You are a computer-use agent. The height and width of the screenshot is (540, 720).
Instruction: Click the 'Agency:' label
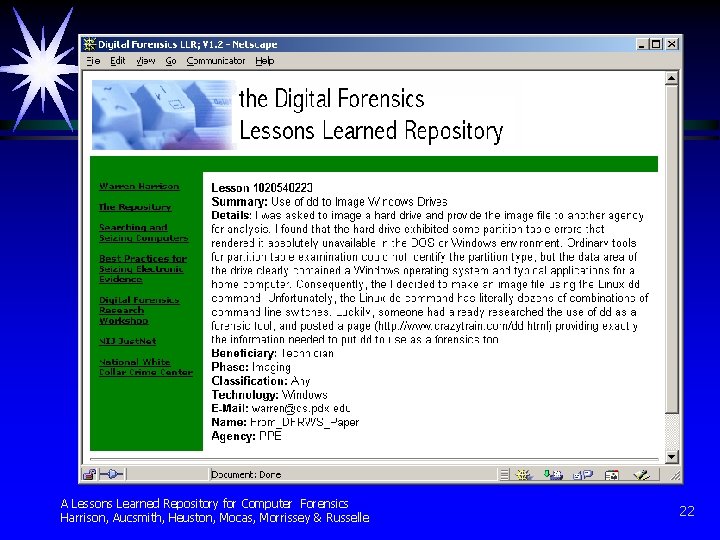(x=233, y=436)
